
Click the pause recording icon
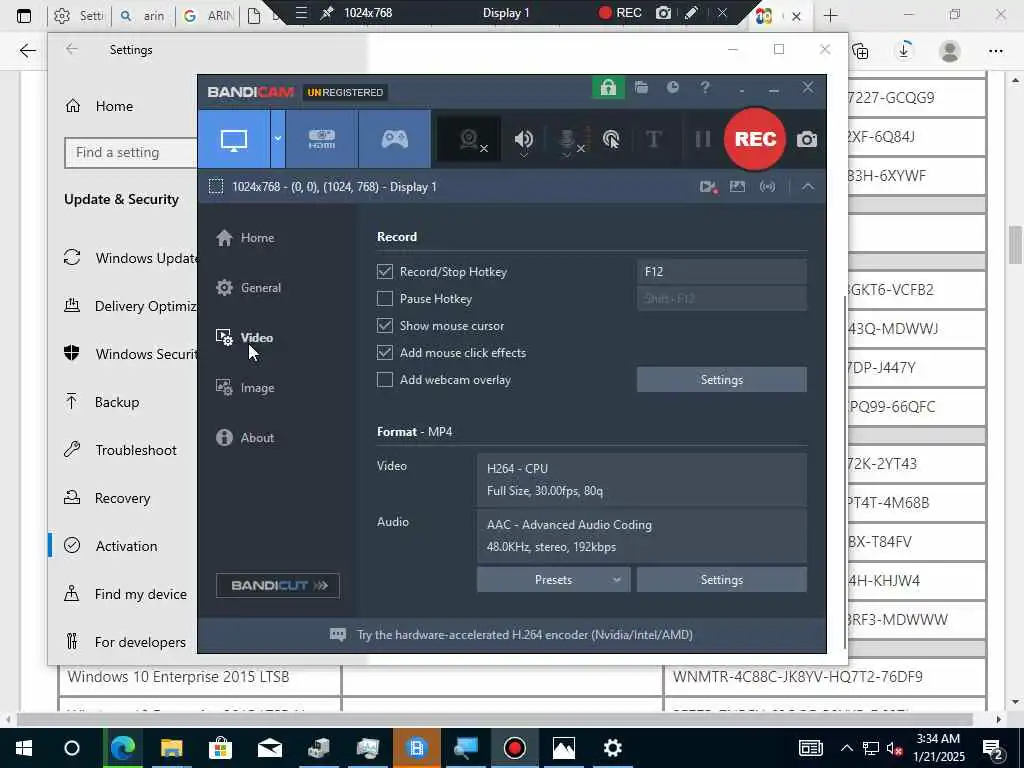[703, 139]
